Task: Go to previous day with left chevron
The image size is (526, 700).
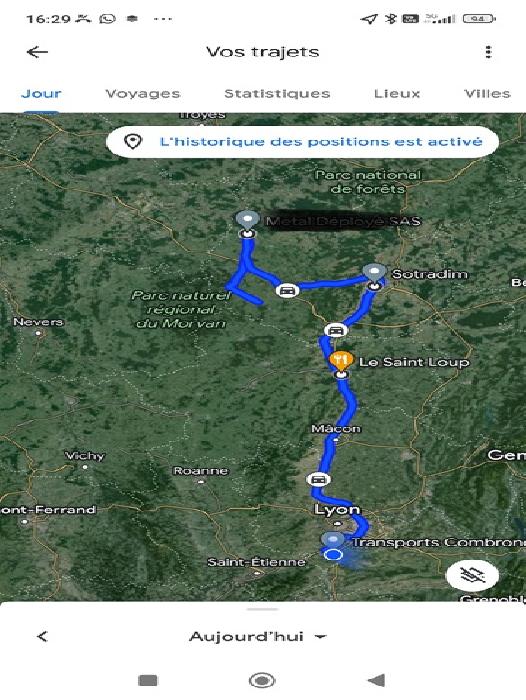Action: point(42,636)
